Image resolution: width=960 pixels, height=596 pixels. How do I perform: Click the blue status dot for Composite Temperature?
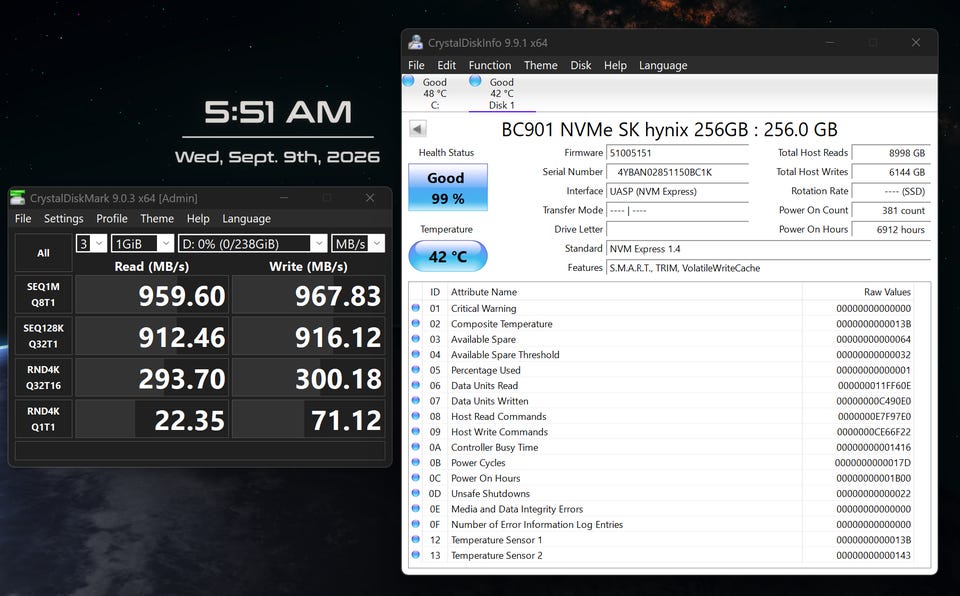[x=416, y=323]
